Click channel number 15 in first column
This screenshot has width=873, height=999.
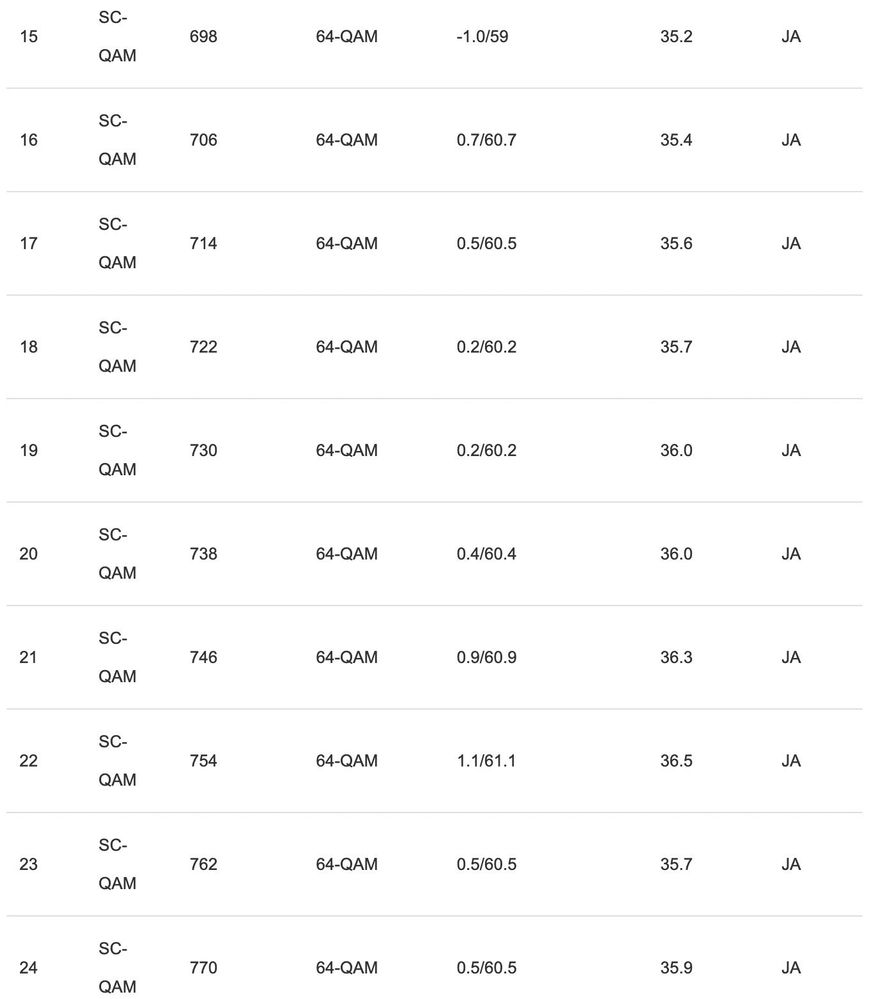pyautogui.click(x=28, y=37)
